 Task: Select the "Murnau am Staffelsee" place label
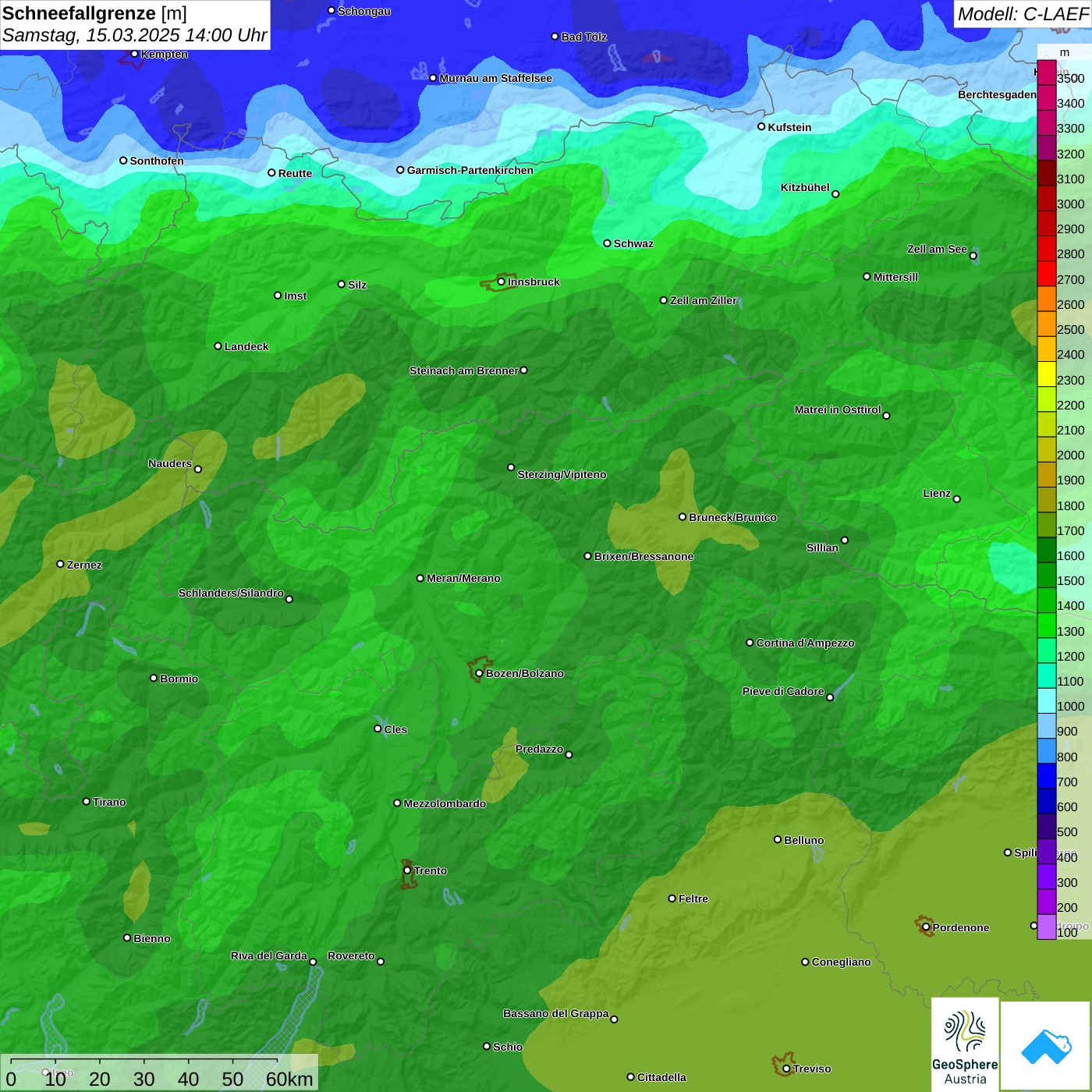pyautogui.click(x=495, y=78)
